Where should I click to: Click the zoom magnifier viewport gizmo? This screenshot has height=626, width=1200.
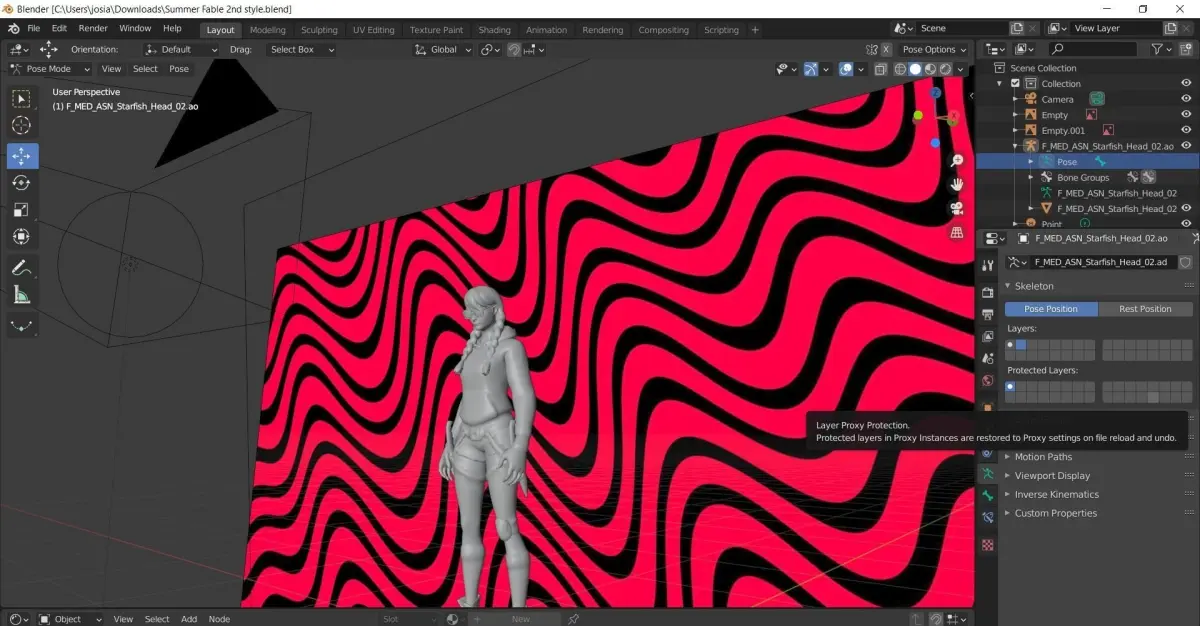point(957,161)
